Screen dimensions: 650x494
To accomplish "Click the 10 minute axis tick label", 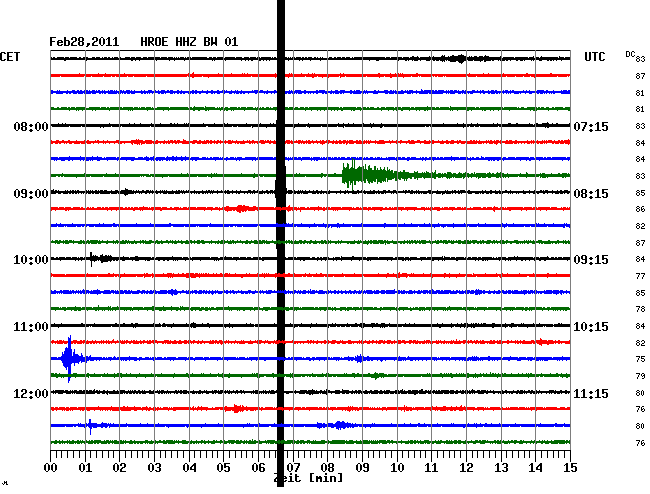I will click(397, 468).
